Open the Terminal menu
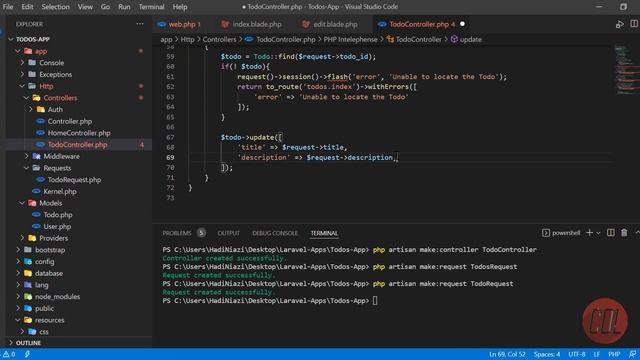The image size is (640, 360). pos(151,7)
